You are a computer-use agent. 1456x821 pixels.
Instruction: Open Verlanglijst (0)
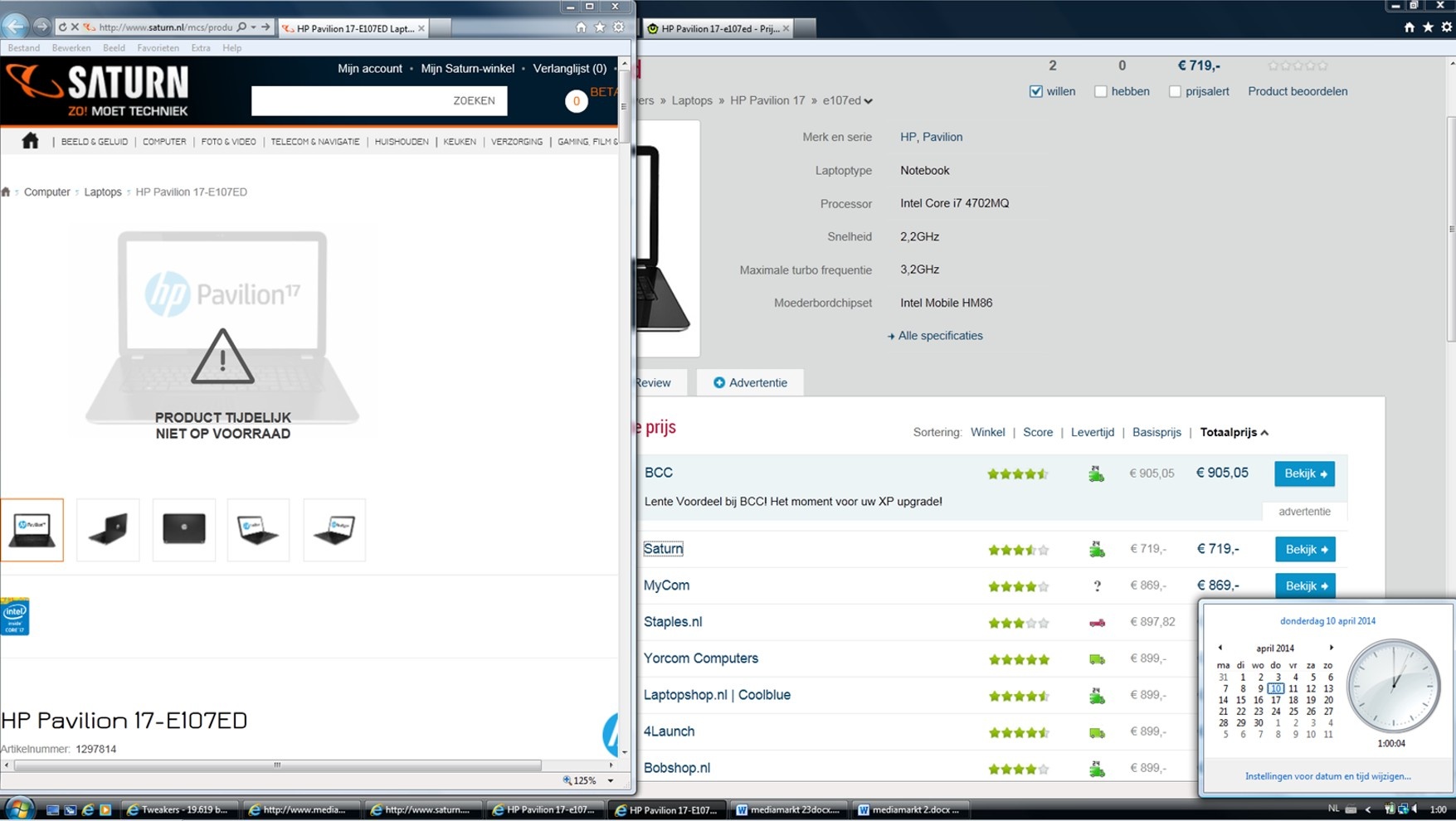[x=570, y=69]
